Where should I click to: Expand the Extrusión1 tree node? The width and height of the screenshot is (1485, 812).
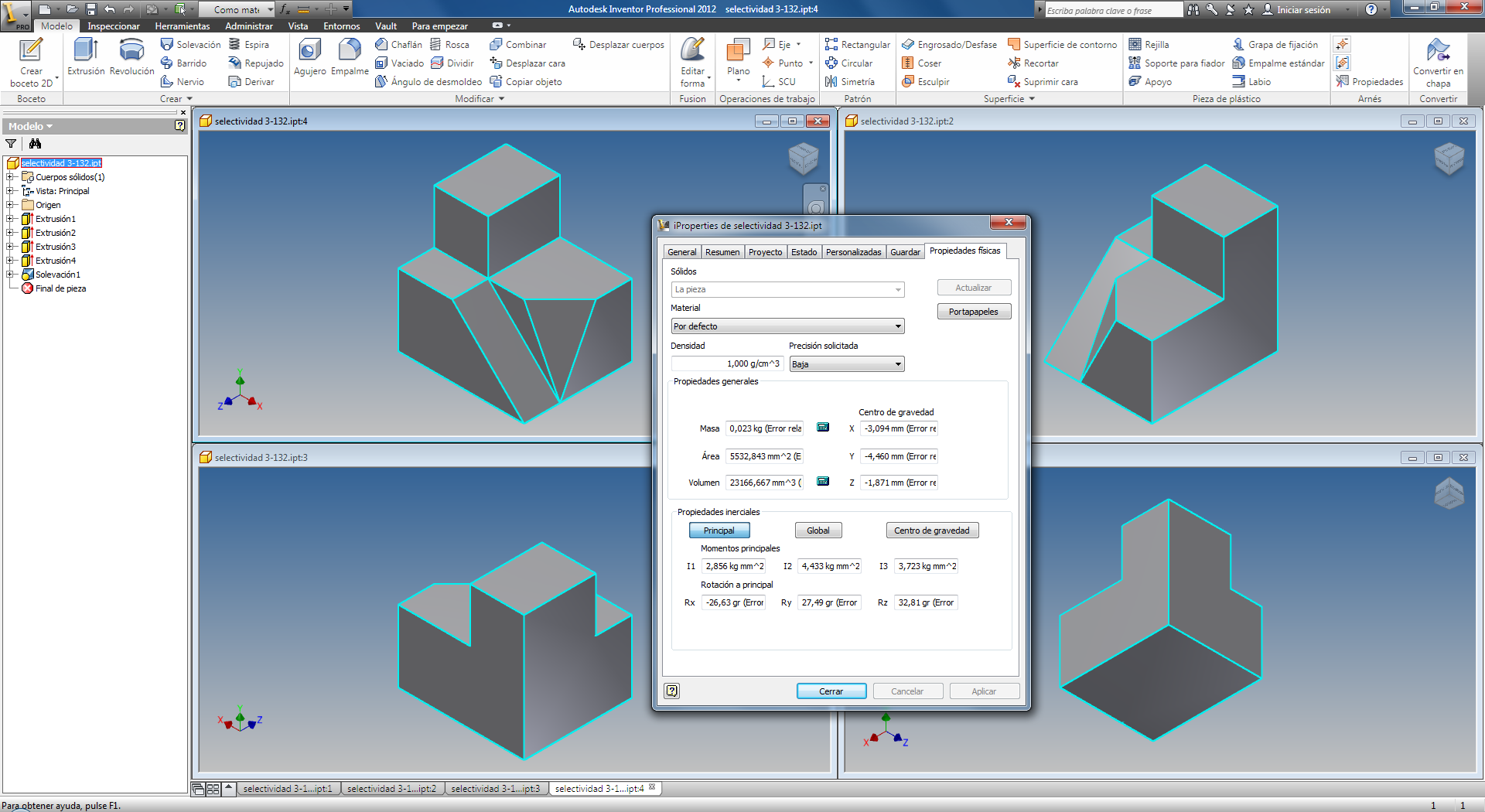tap(10, 219)
